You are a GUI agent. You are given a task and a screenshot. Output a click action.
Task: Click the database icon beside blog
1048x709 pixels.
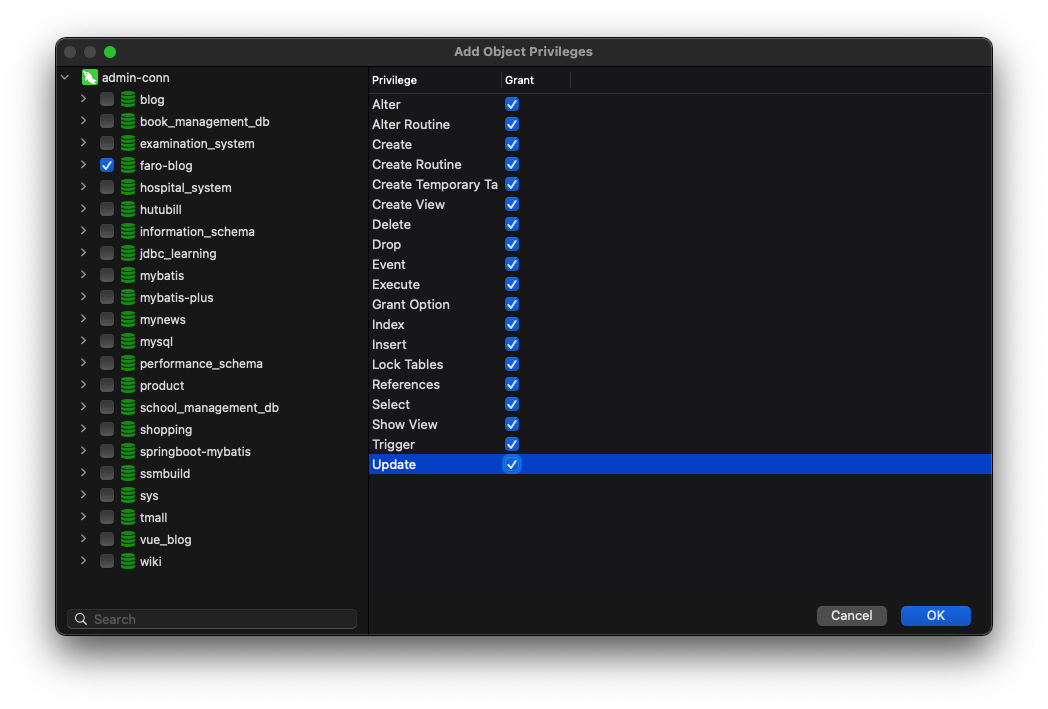pos(127,99)
